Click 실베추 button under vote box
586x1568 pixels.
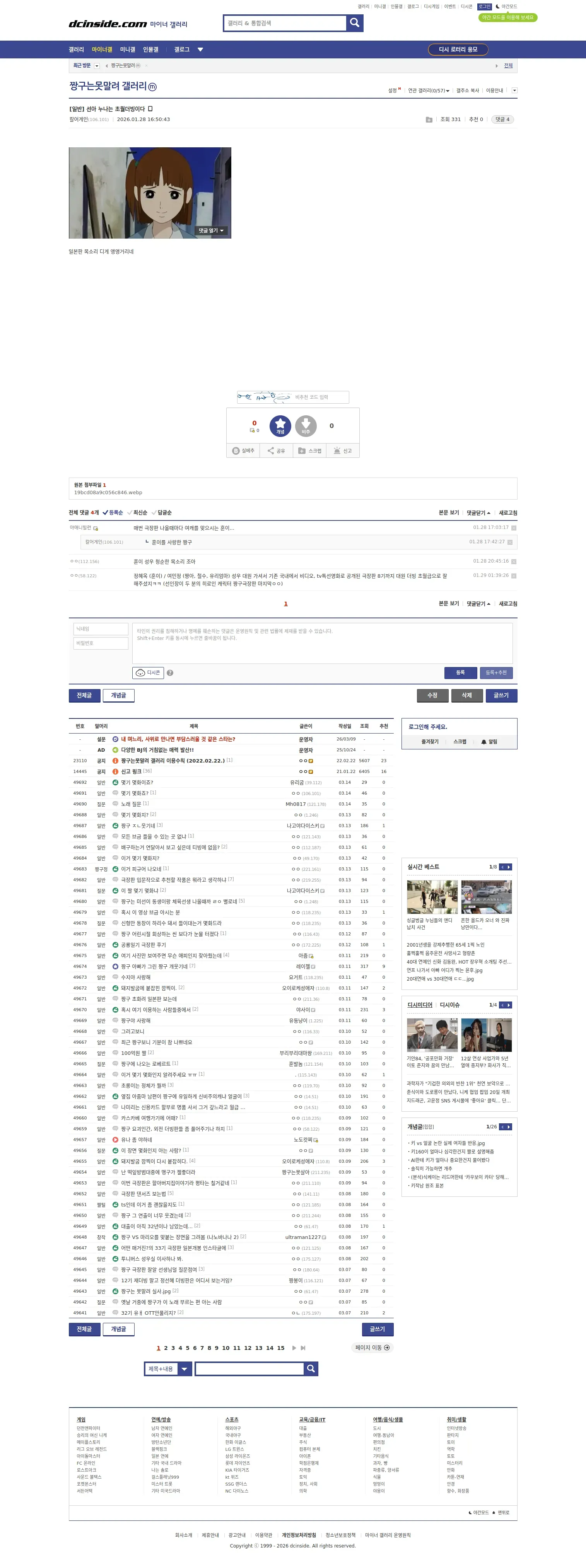tap(243, 450)
